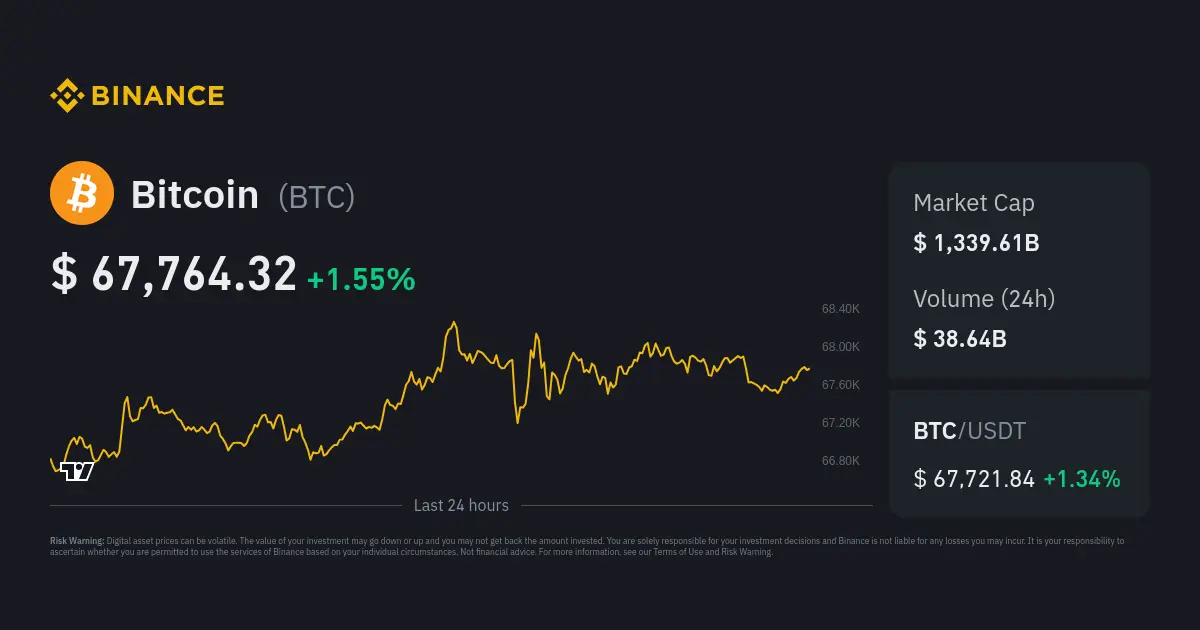Click the 68.40K axis label
1200x630 pixels.
(841, 309)
